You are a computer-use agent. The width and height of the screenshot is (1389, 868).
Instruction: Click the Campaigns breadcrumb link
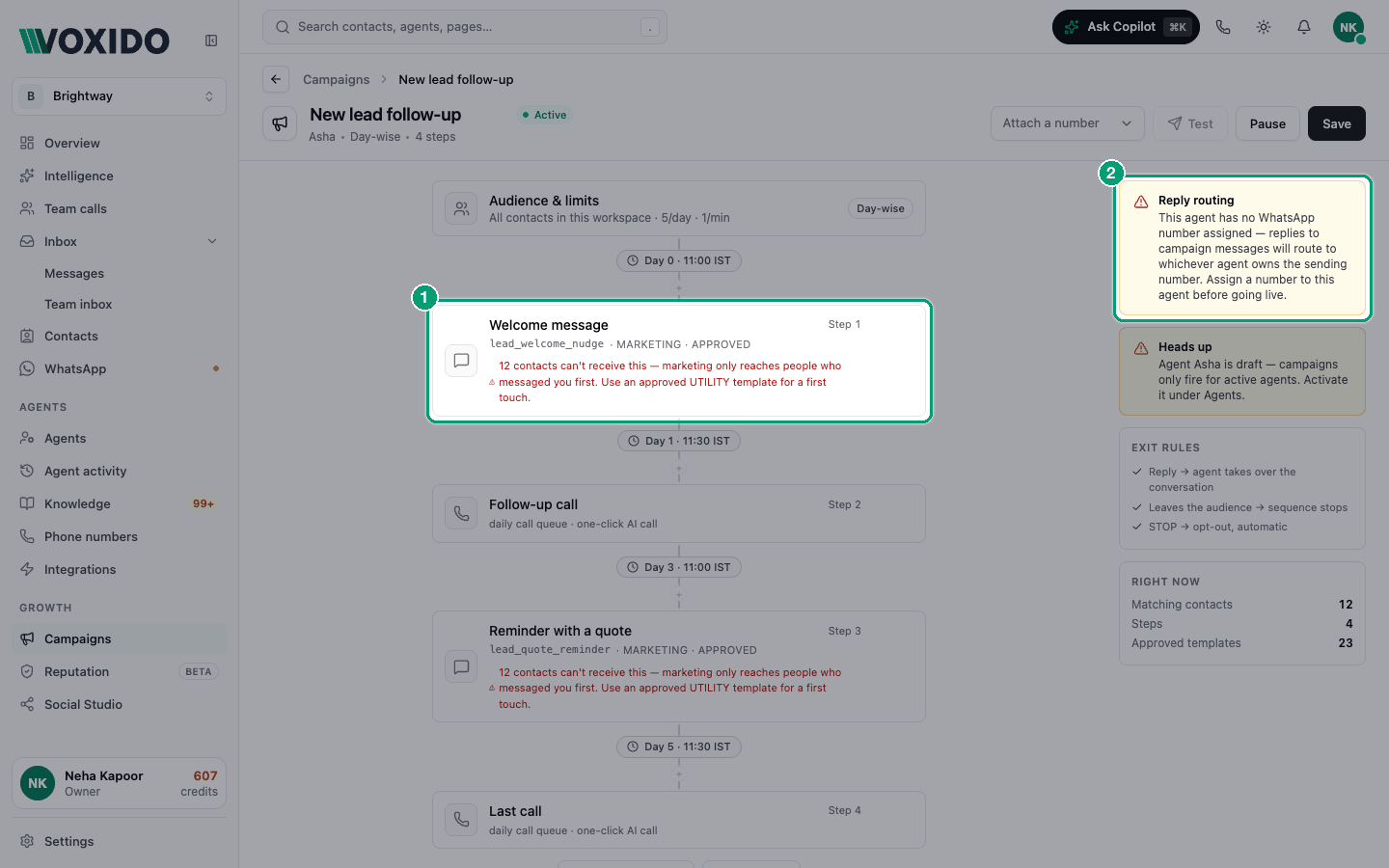click(336, 79)
